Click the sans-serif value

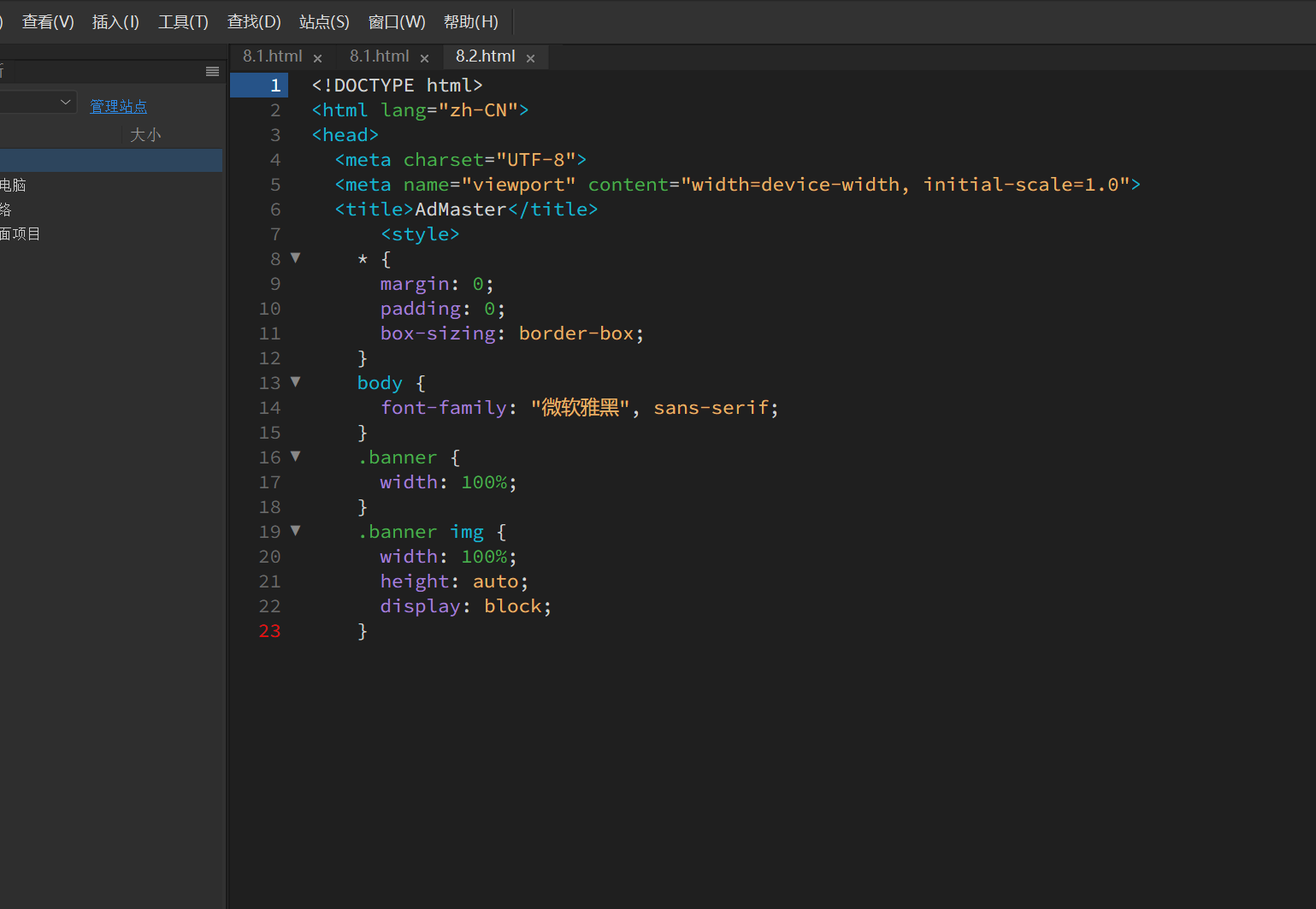pyautogui.click(x=711, y=408)
